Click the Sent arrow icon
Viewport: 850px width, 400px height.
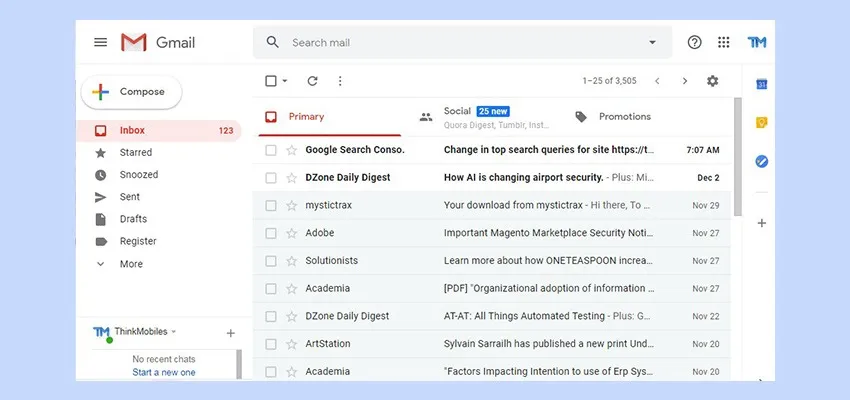pos(100,197)
